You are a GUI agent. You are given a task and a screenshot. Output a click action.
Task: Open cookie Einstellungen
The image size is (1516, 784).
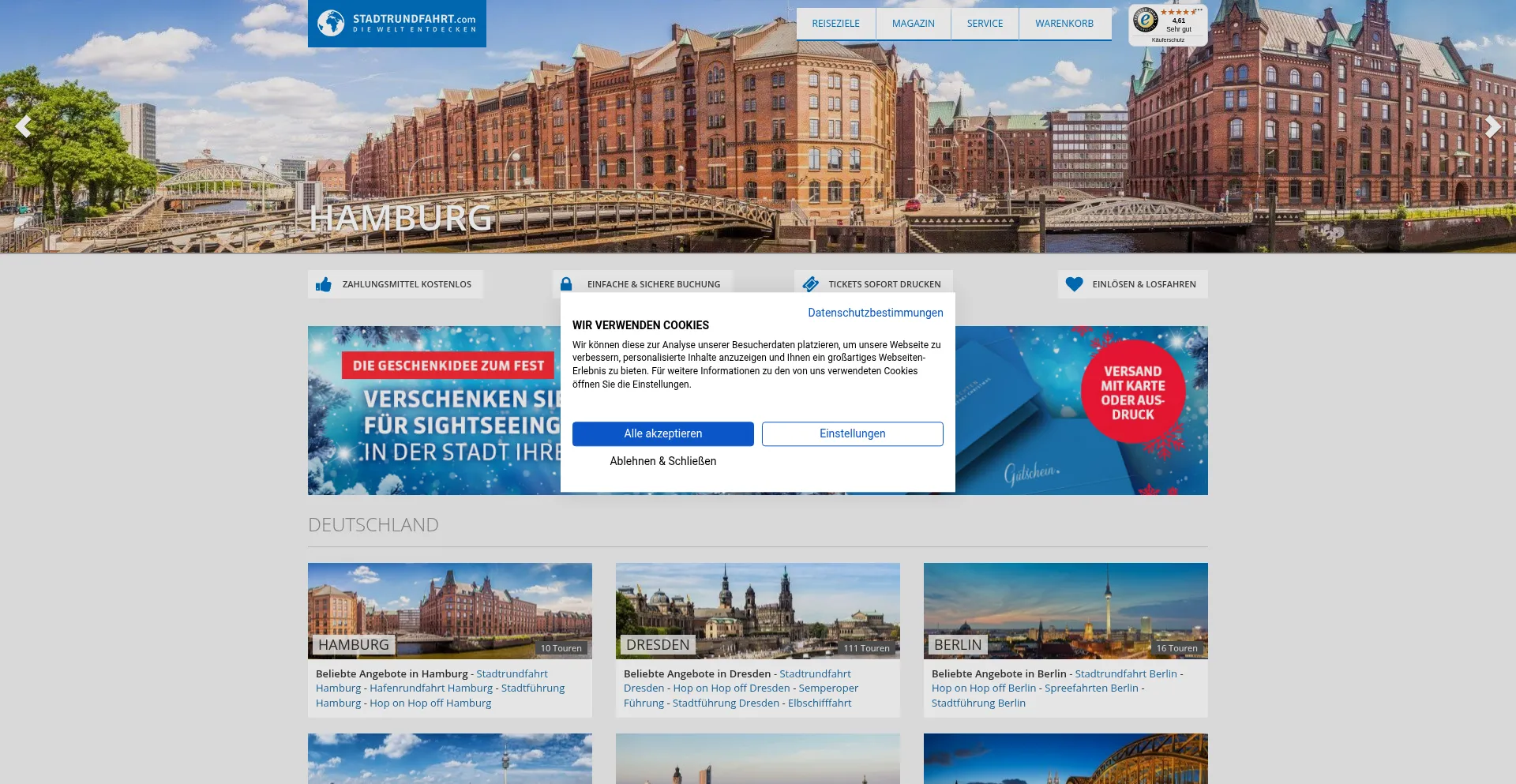(x=852, y=433)
